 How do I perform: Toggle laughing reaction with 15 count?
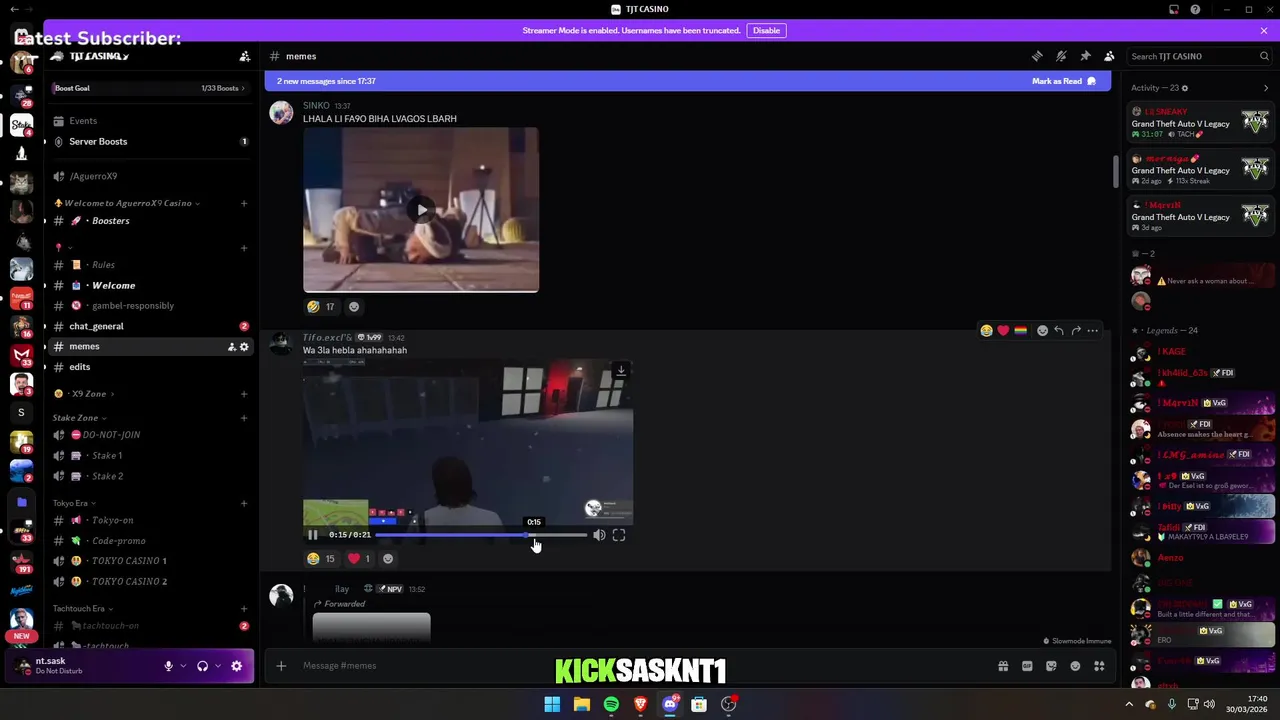(321, 559)
